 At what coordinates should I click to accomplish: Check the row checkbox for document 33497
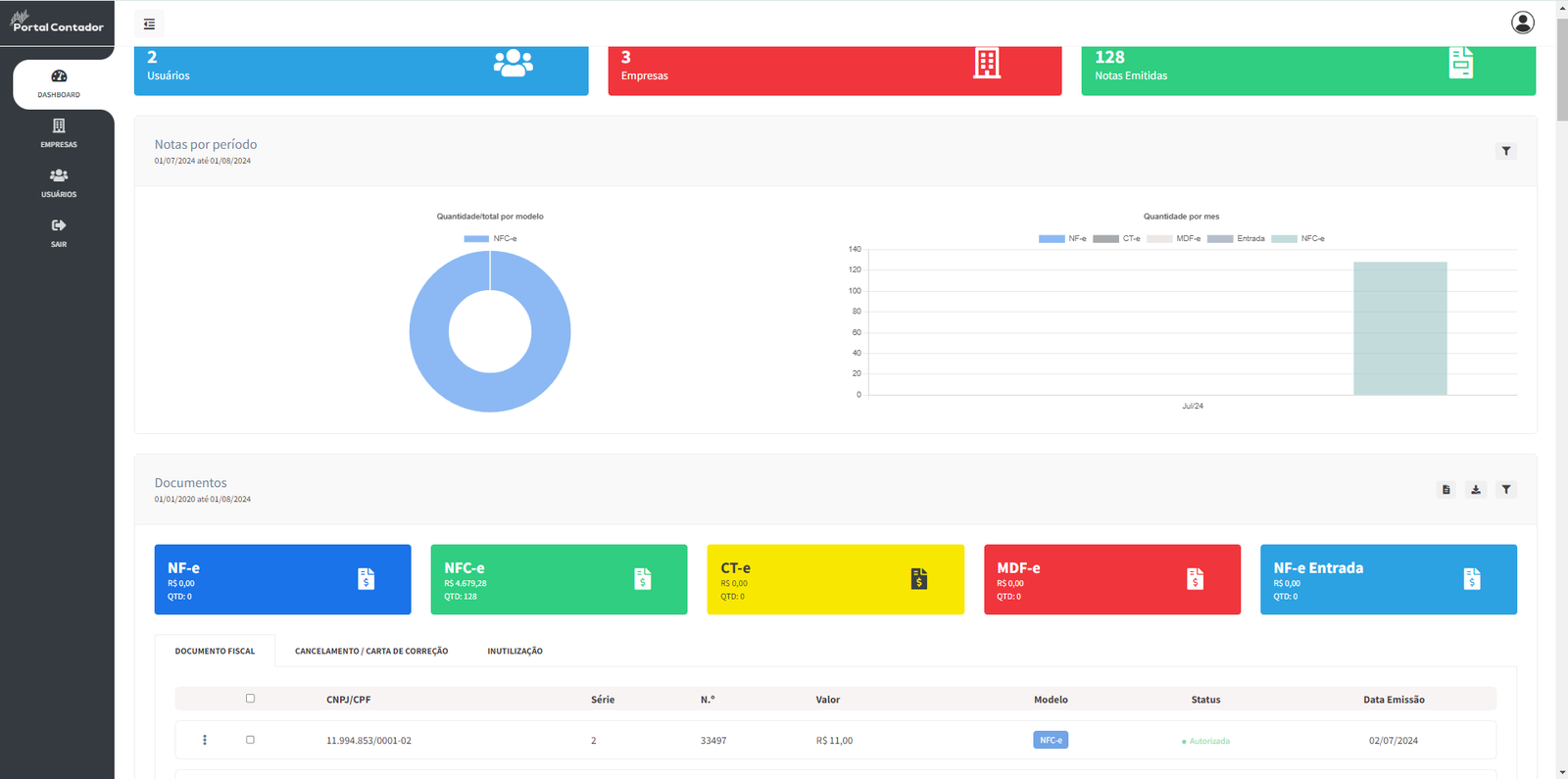[x=250, y=740]
